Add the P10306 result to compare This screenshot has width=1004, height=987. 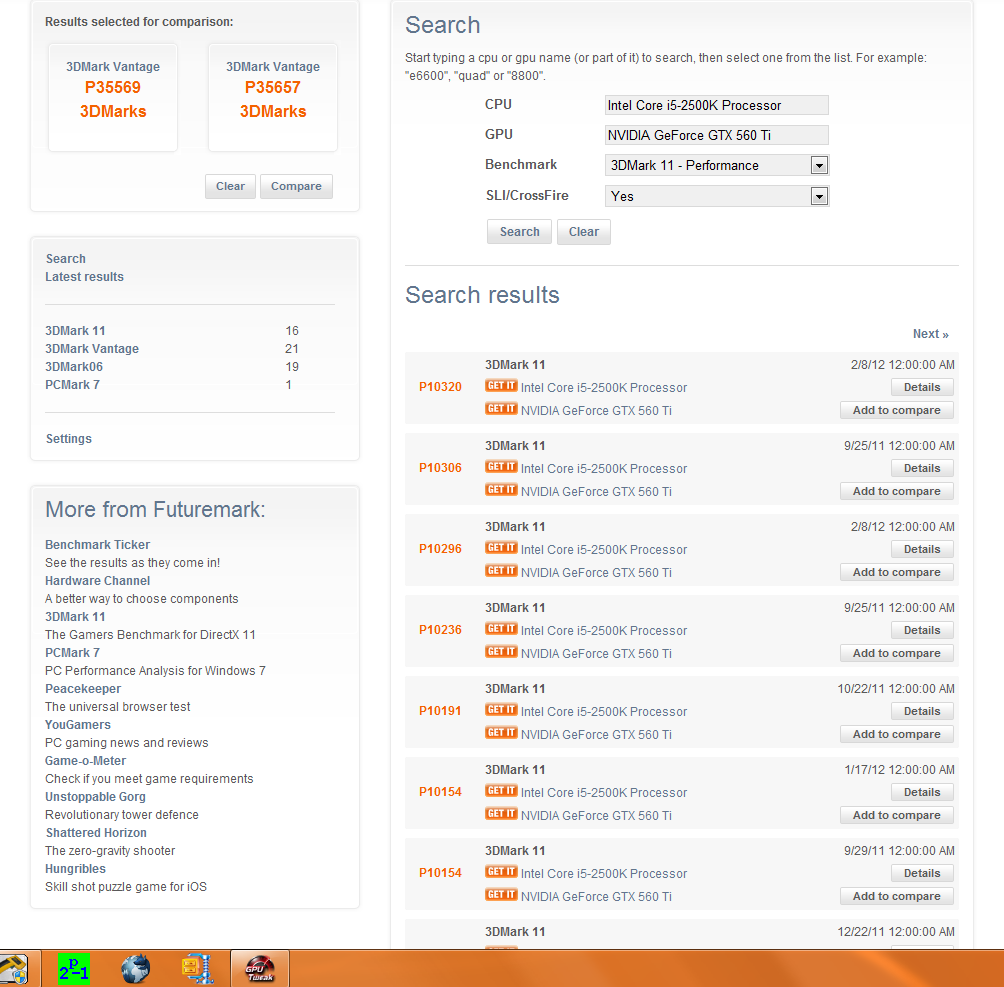coord(896,491)
